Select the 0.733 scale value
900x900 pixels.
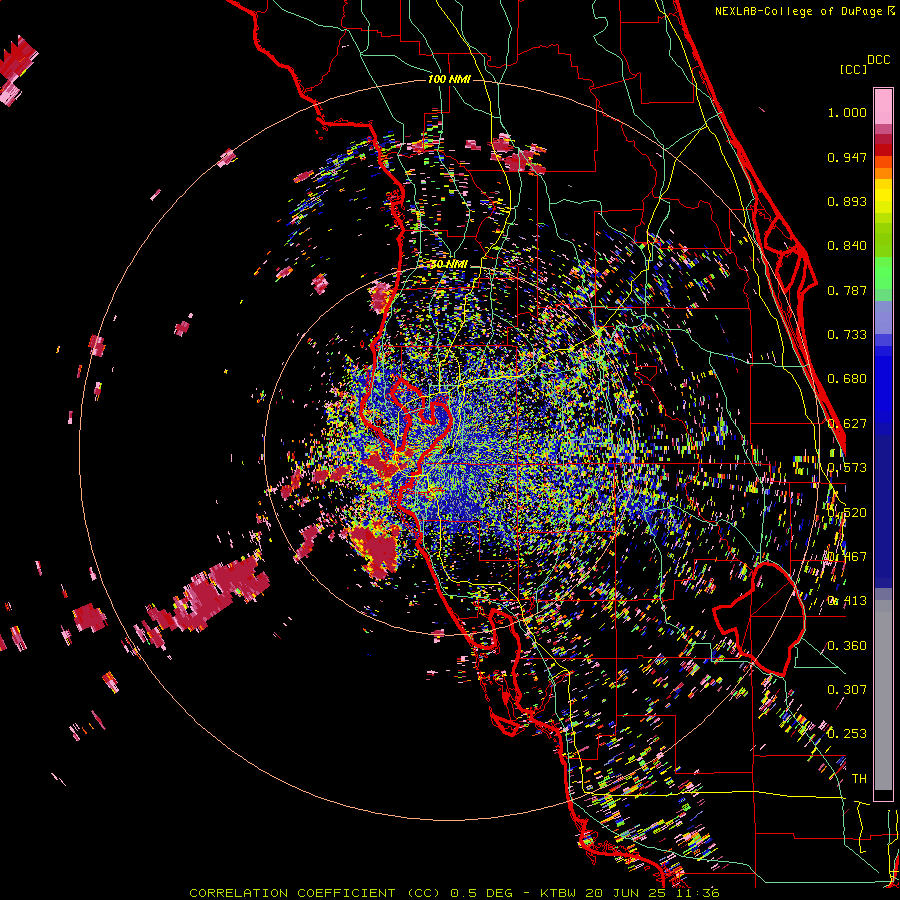pyautogui.click(x=847, y=335)
